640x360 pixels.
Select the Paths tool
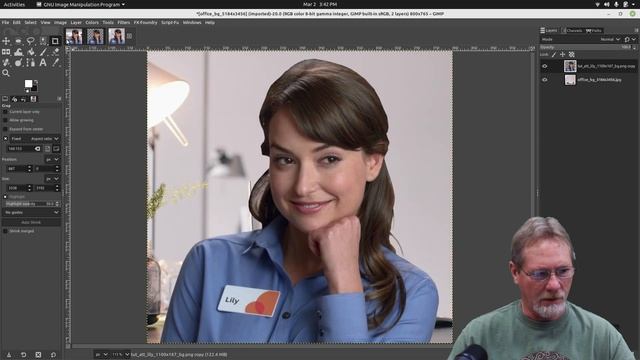coord(31,62)
